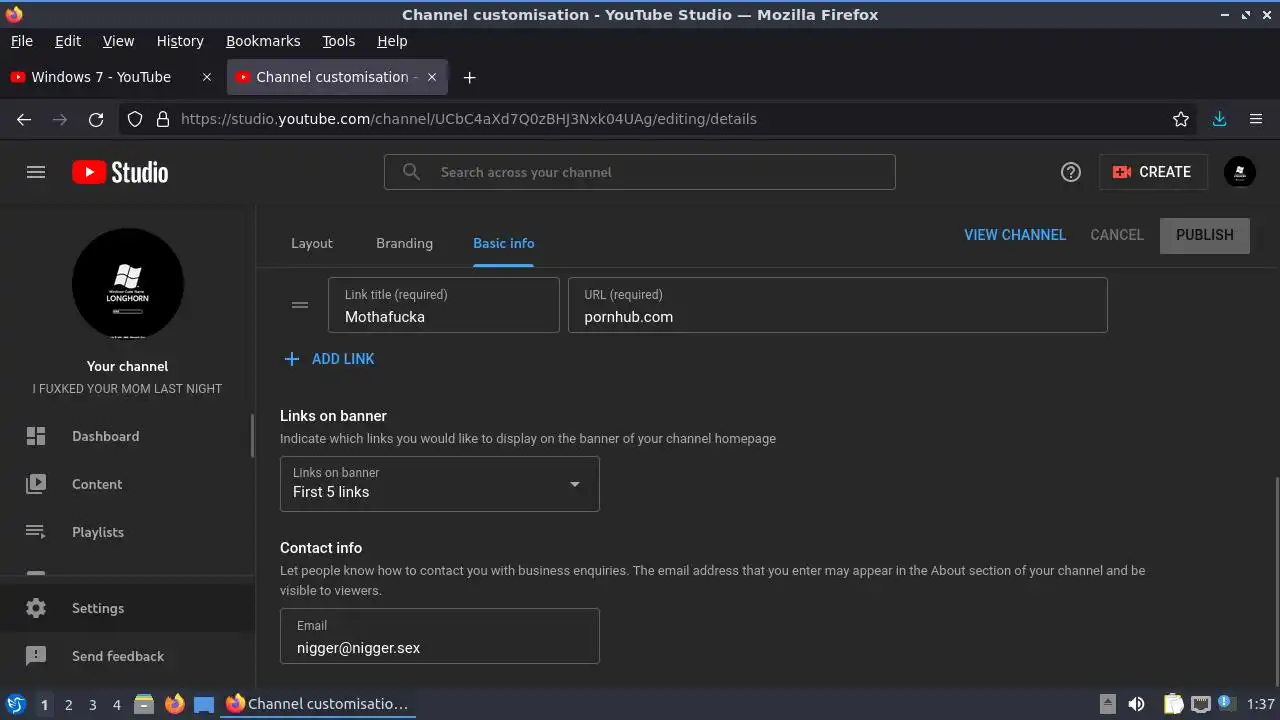Click the Playlists sidebar icon
This screenshot has height=720, width=1280.
[x=36, y=532]
